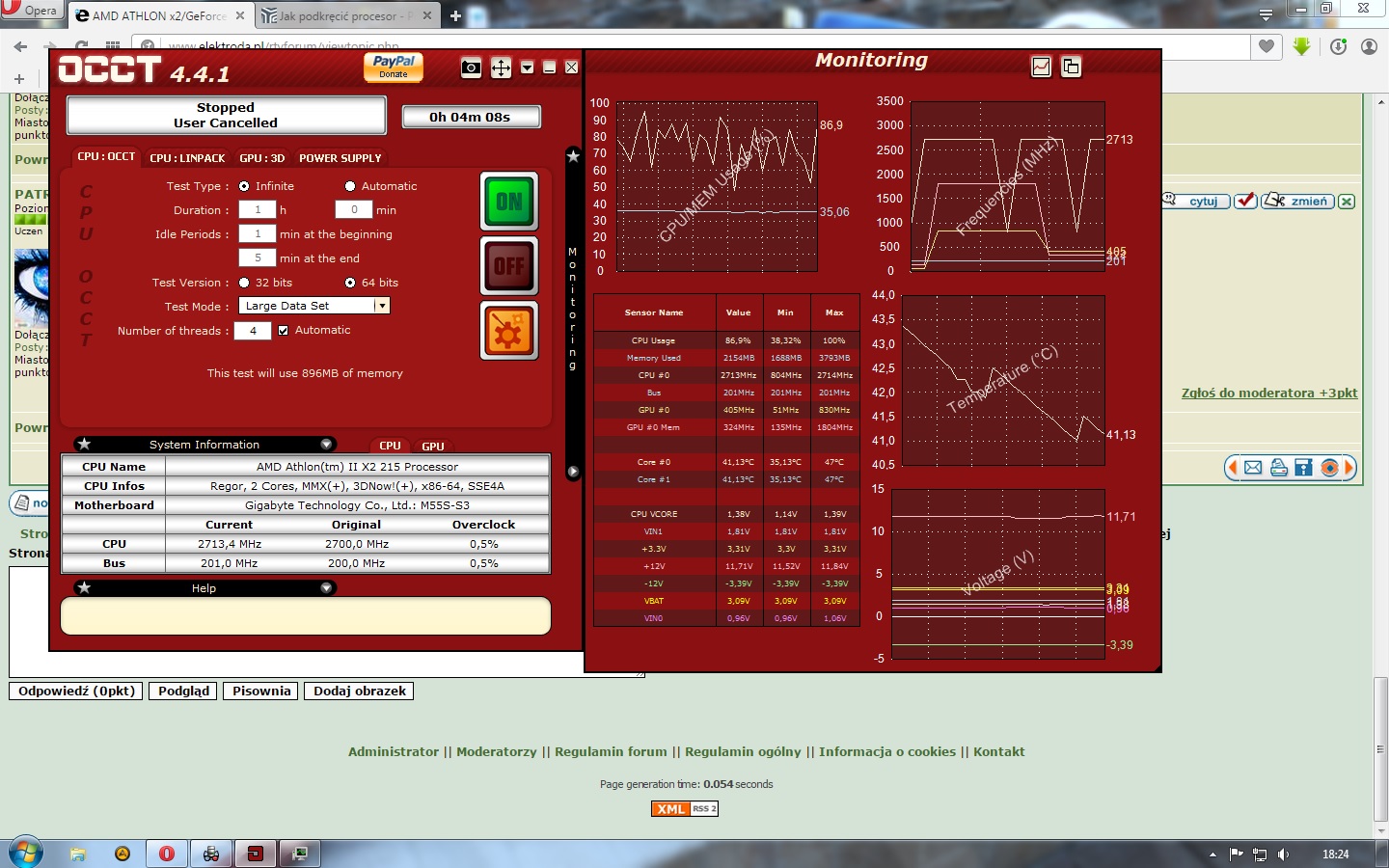Start the test with the green ON button
This screenshot has height=868, width=1389.
(x=509, y=202)
